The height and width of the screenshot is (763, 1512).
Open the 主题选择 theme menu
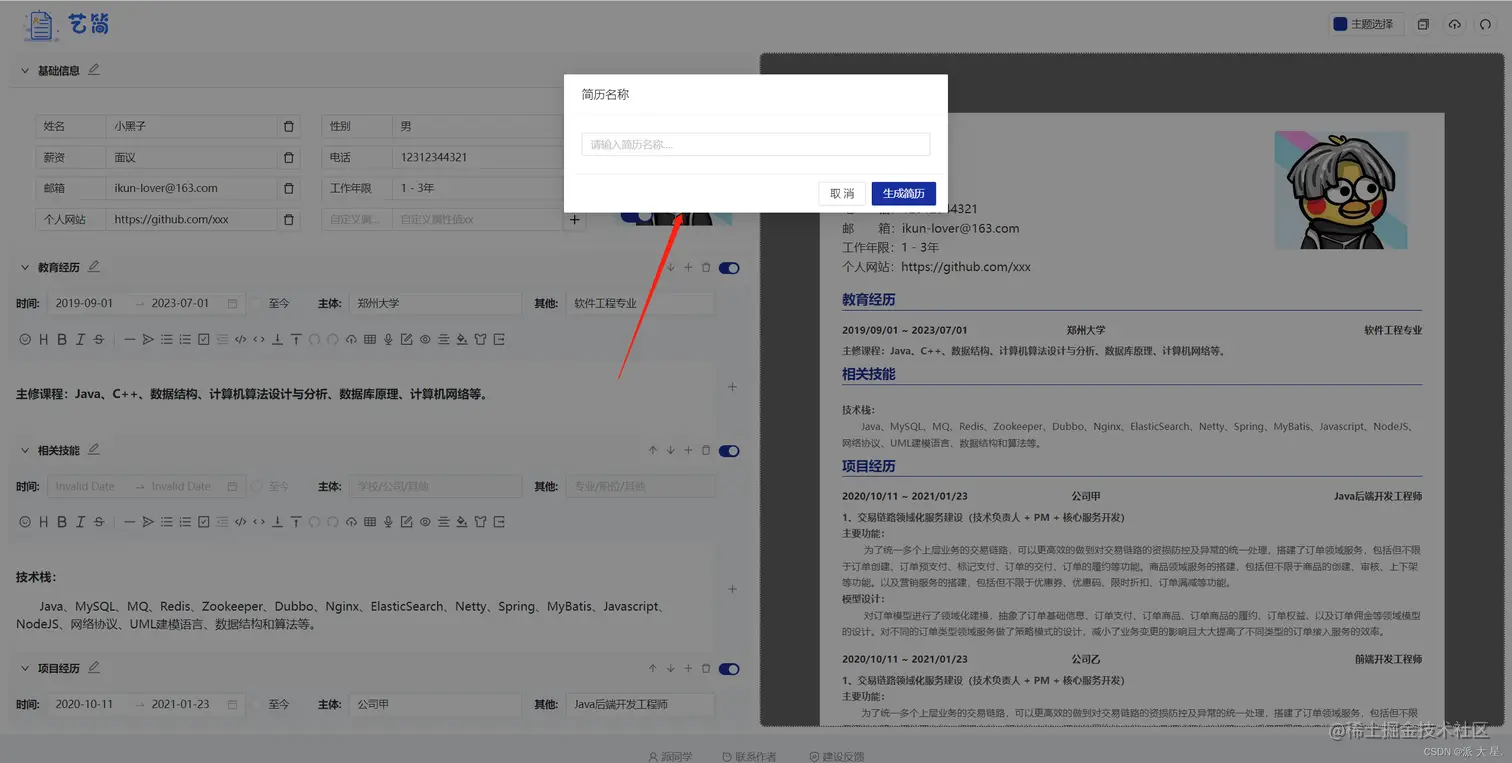tap(1372, 24)
